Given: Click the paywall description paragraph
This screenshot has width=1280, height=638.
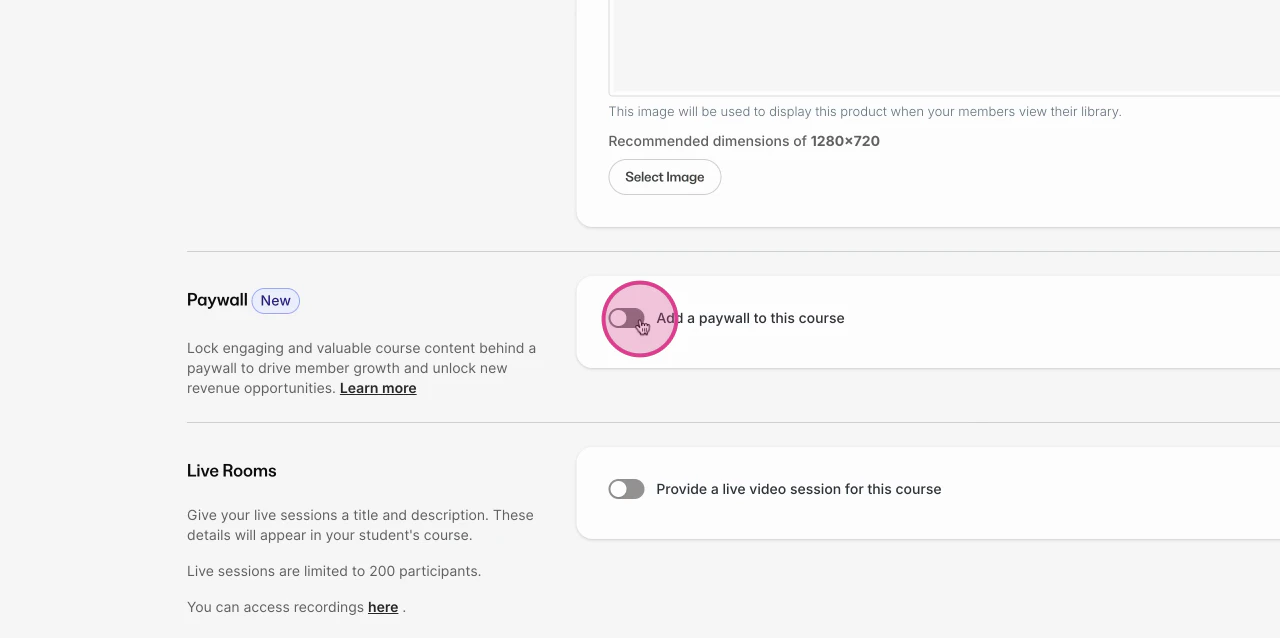Looking at the screenshot, I should pyautogui.click(x=361, y=368).
